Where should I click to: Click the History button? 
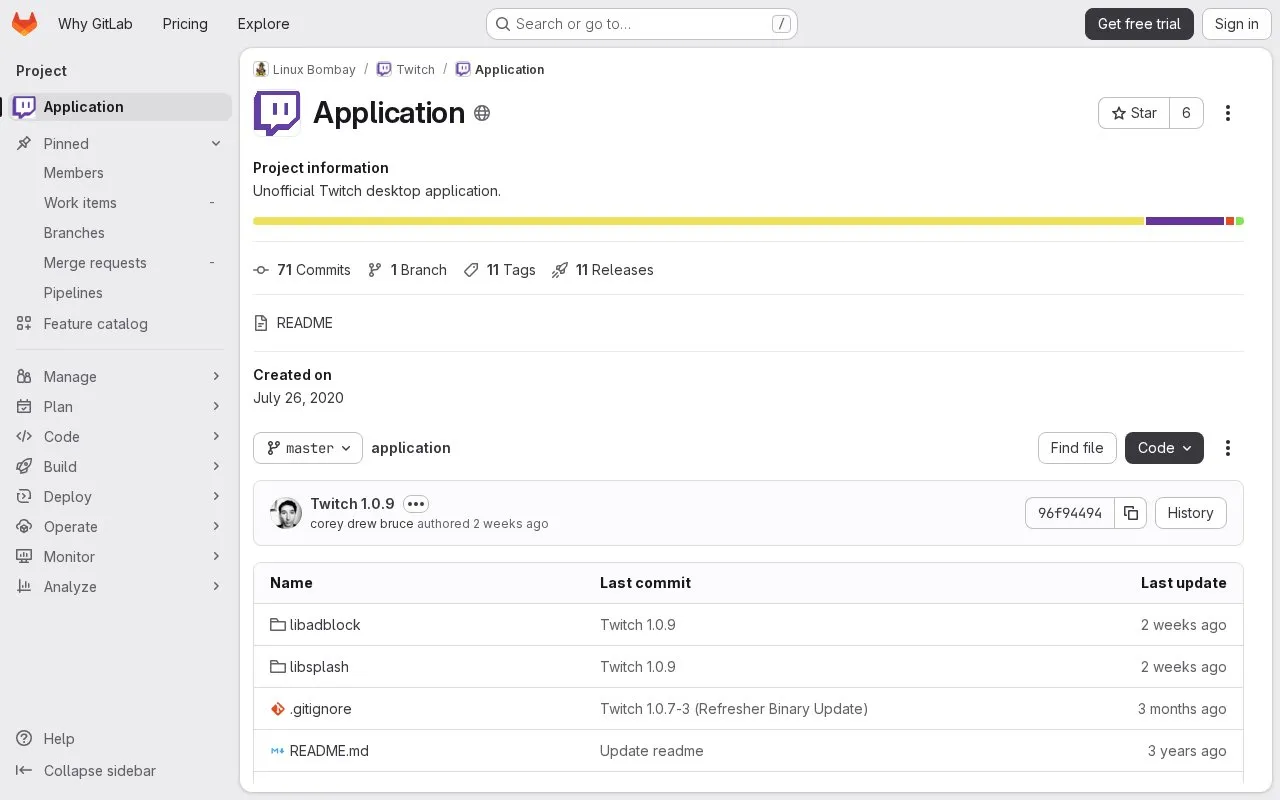pyautogui.click(x=1190, y=513)
